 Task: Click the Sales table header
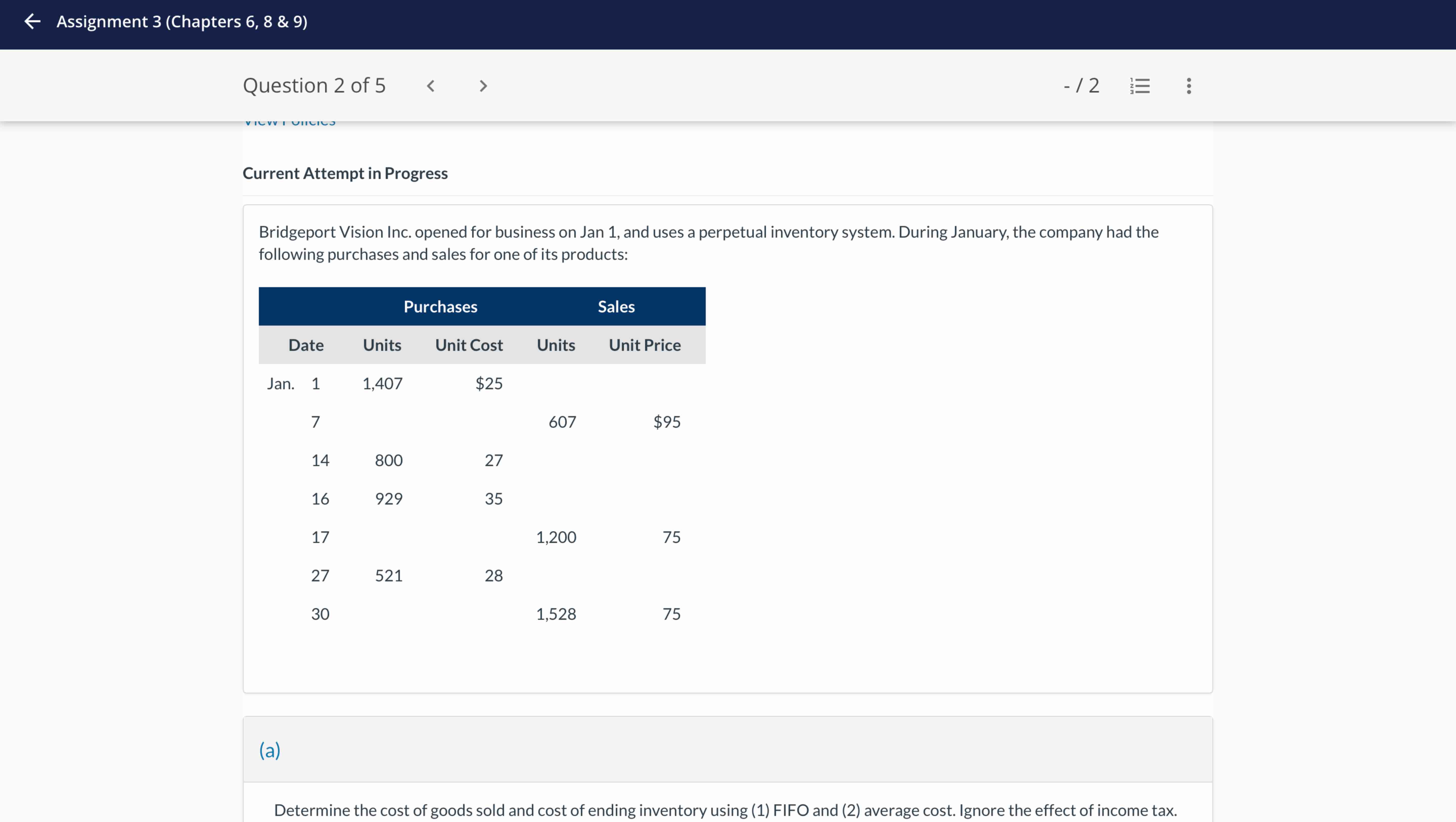coord(616,306)
